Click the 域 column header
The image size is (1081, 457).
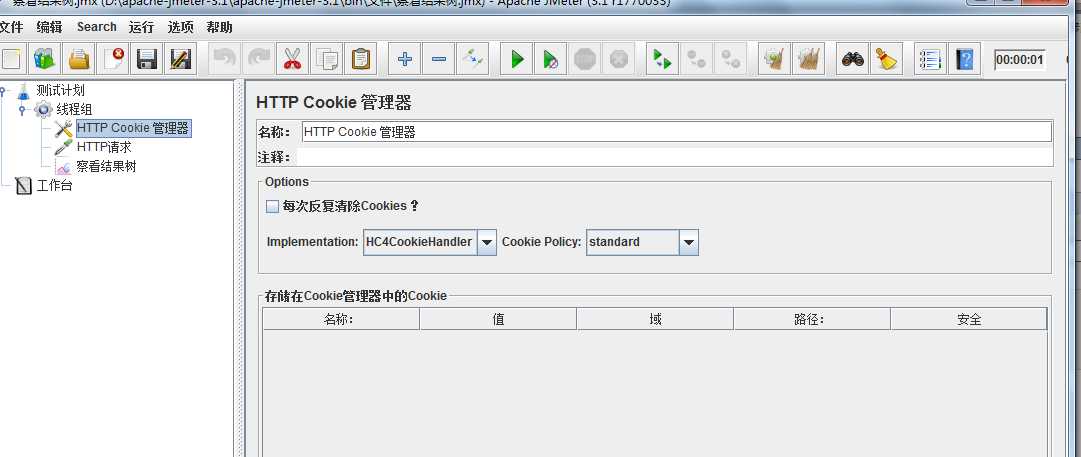coord(655,319)
